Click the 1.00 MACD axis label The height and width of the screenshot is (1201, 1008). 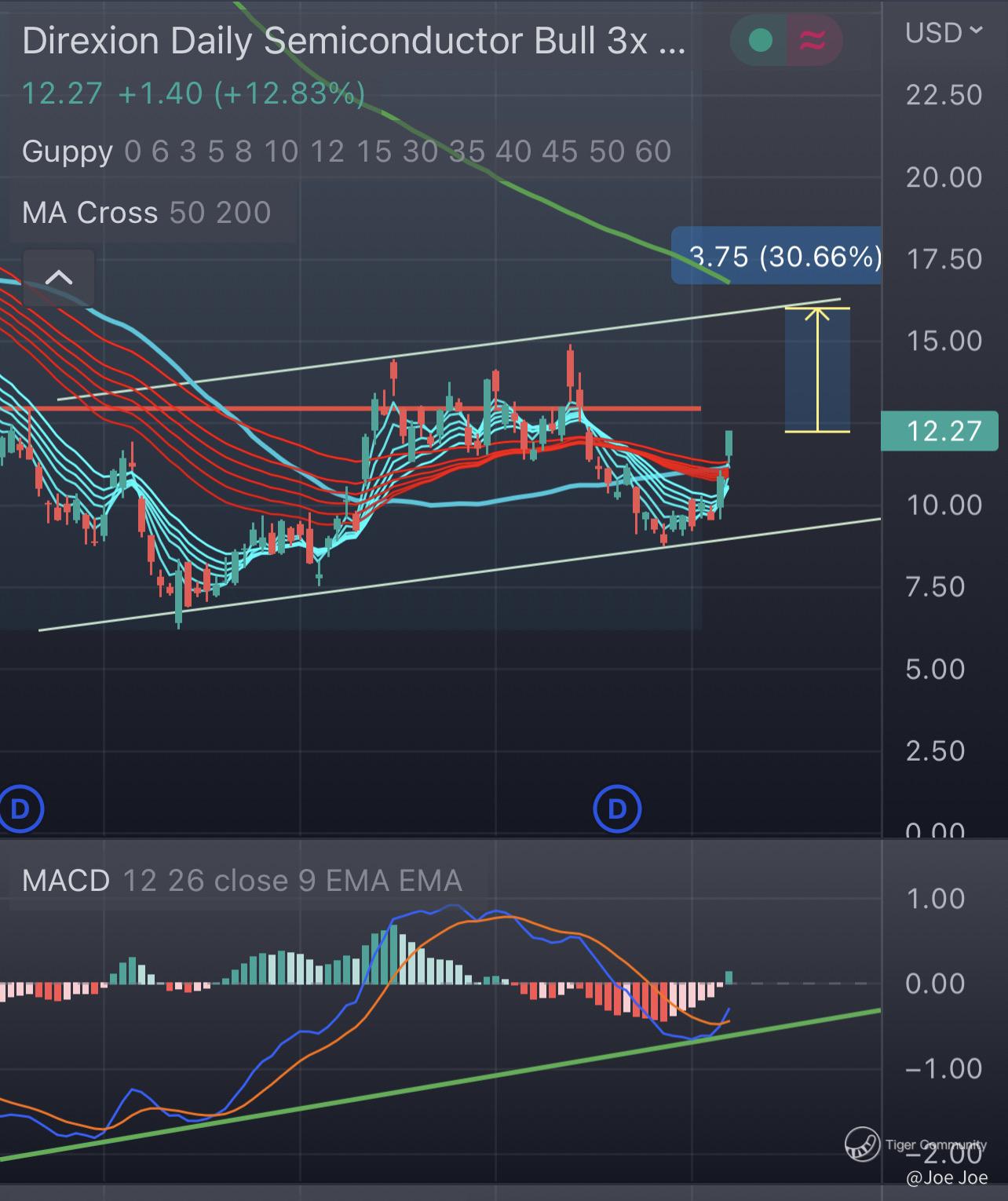tap(935, 898)
